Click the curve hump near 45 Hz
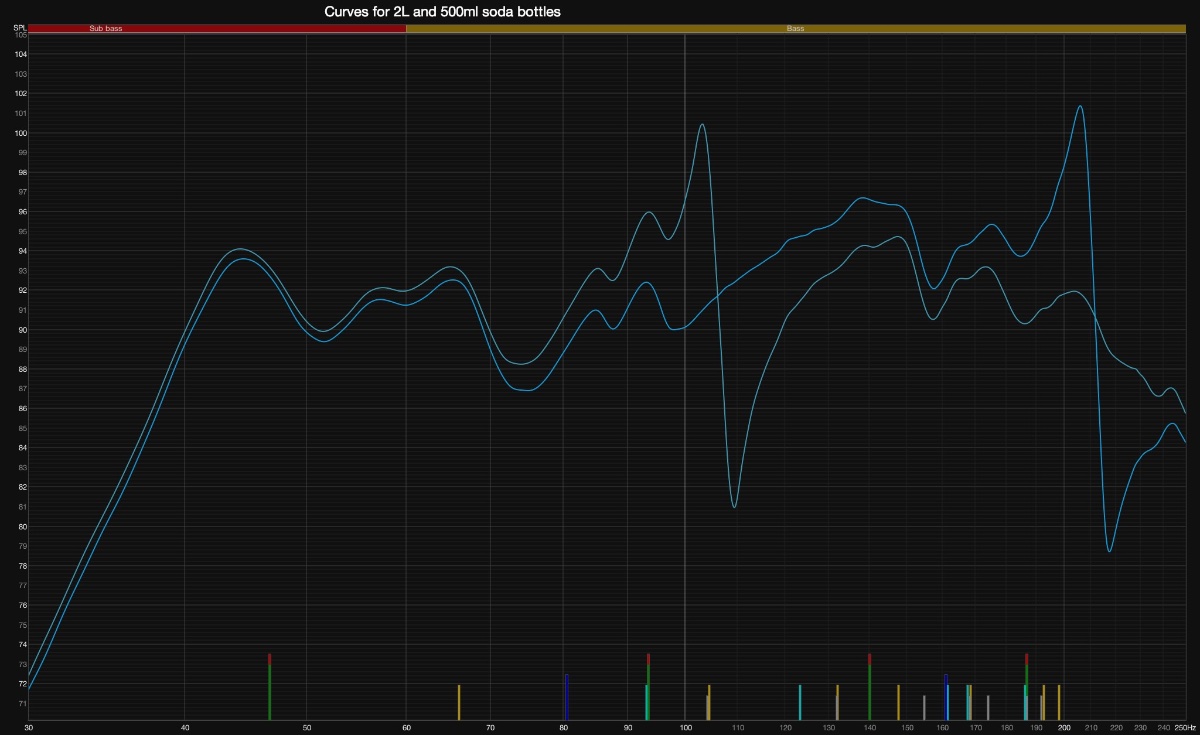Image resolution: width=1200 pixels, height=735 pixels. 240,249
